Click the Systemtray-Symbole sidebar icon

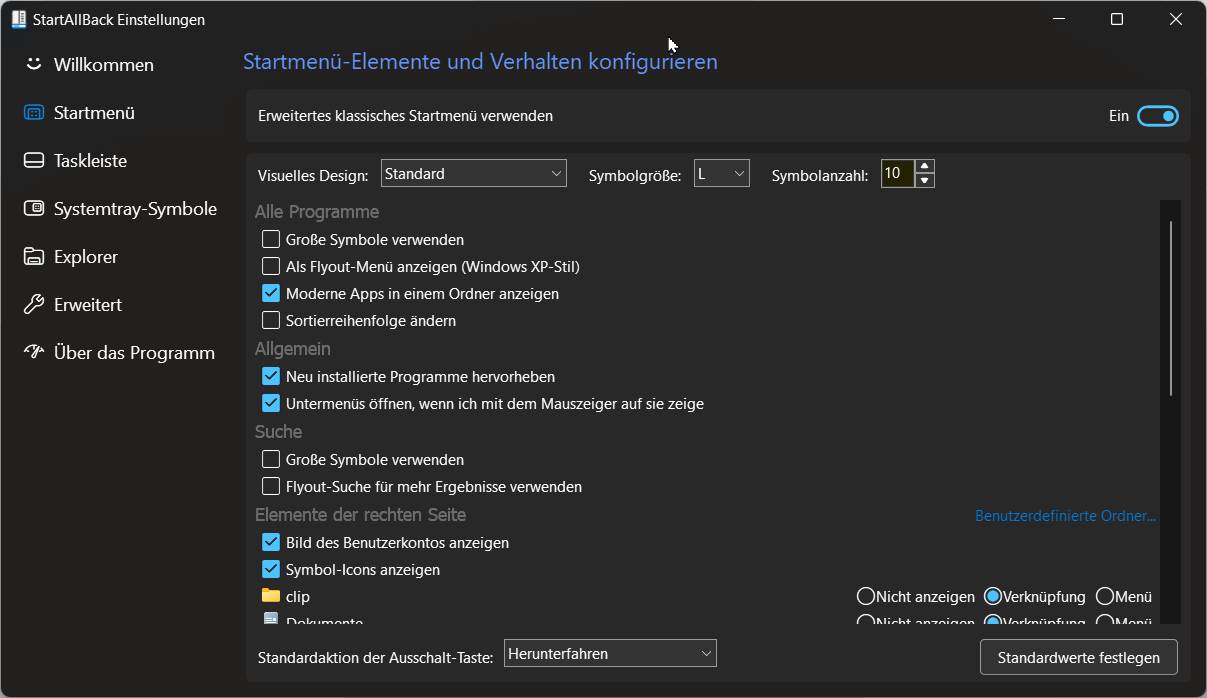click(x=34, y=209)
